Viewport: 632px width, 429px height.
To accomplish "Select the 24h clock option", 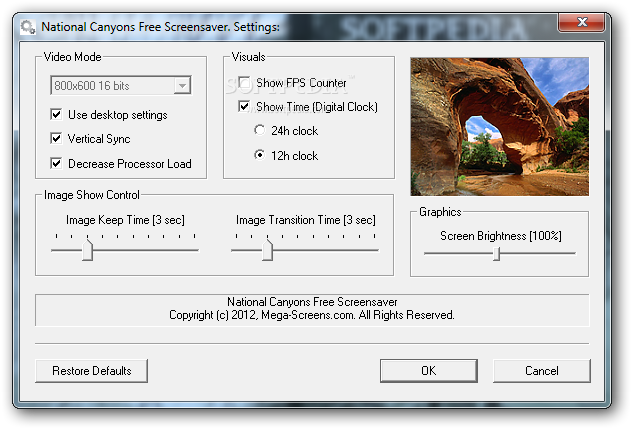I will [x=260, y=130].
